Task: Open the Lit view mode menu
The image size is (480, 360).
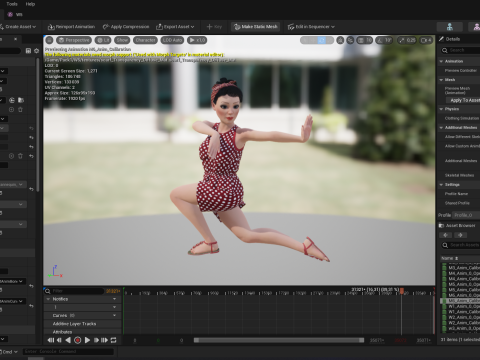Action: (103, 40)
